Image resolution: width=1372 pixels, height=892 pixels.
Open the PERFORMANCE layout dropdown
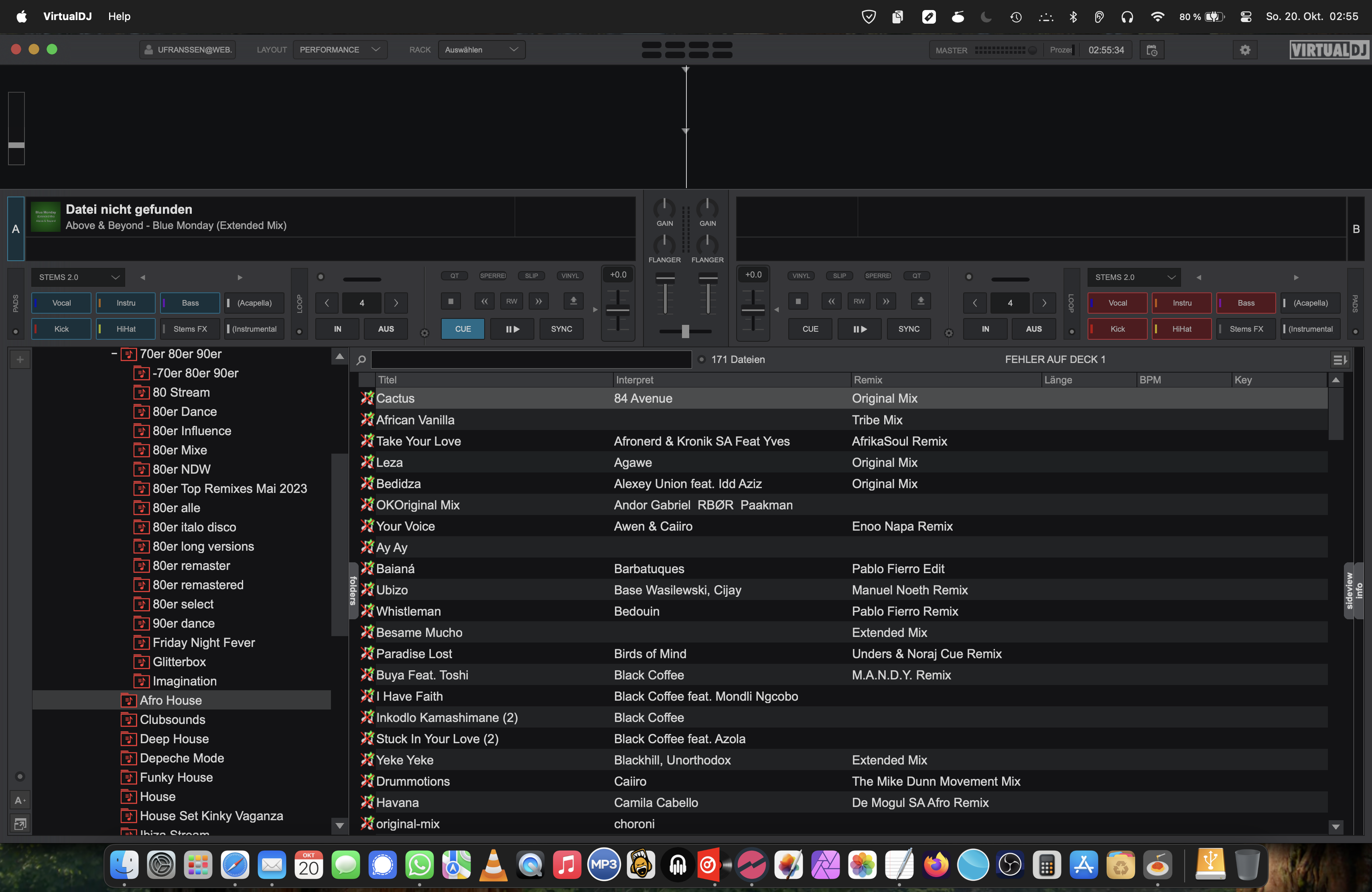[339, 50]
